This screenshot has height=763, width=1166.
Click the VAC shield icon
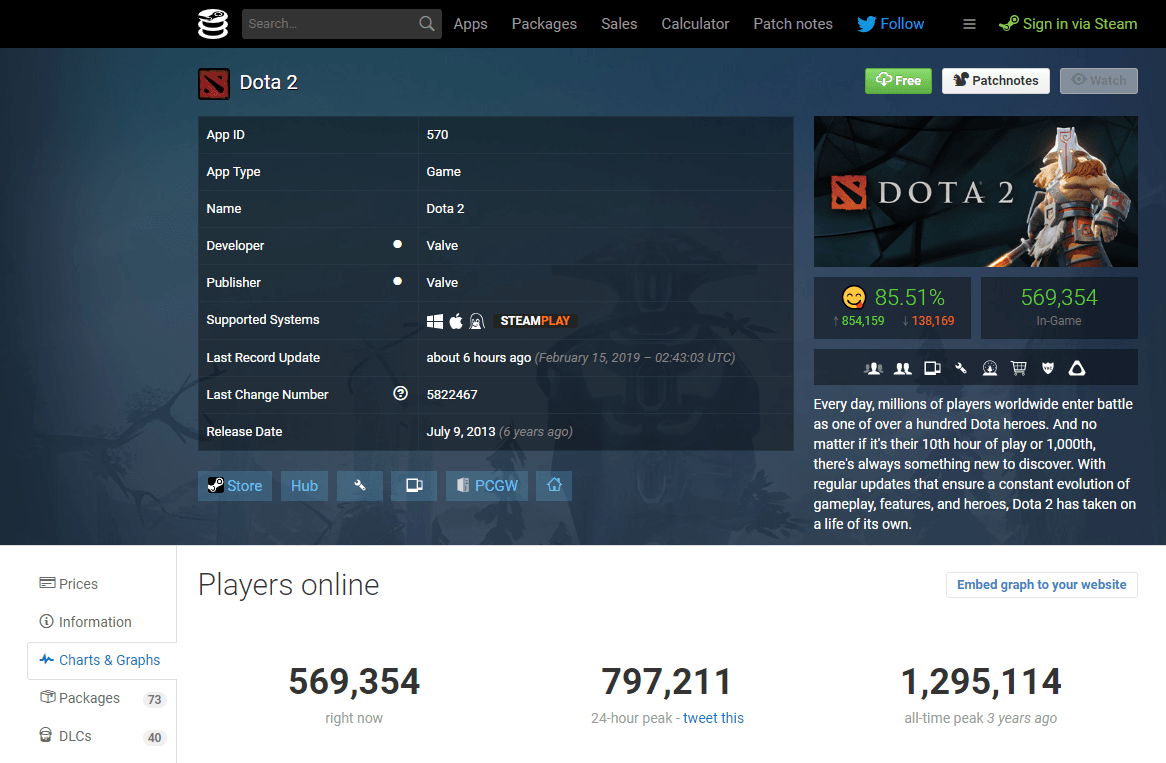pyautogui.click(x=1048, y=368)
